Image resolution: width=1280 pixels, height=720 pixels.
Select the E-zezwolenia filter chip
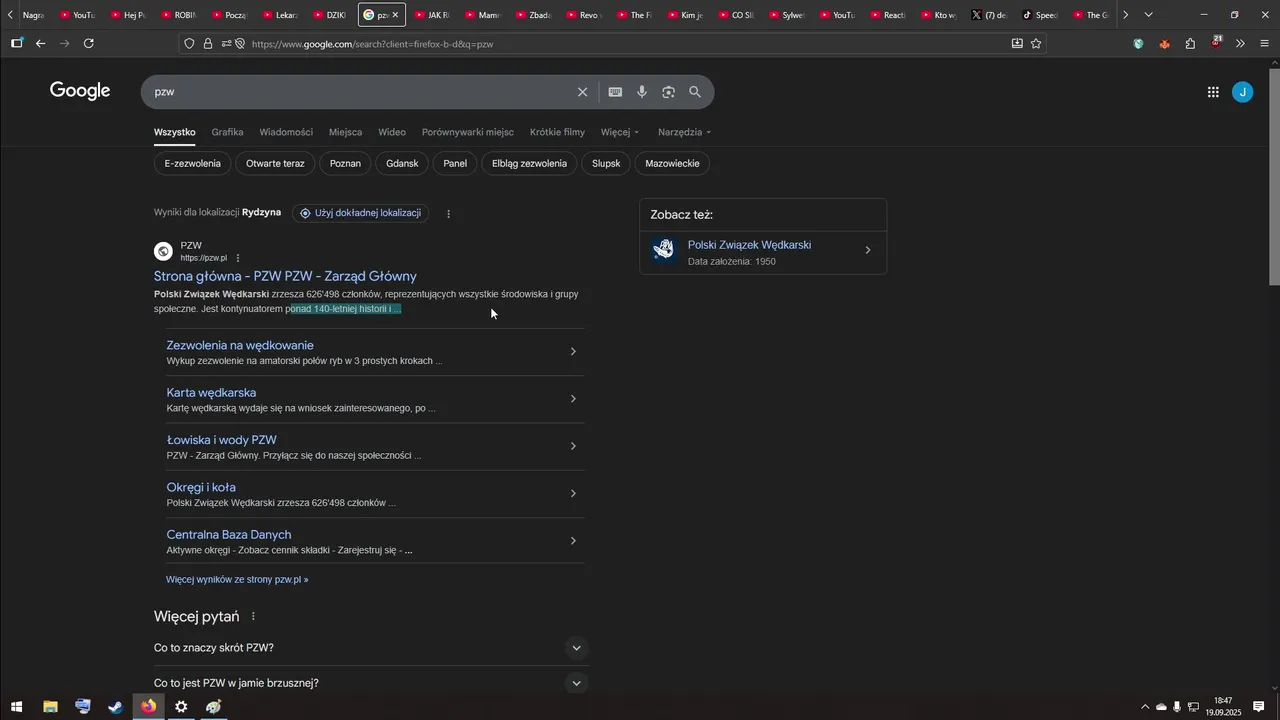coord(193,164)
